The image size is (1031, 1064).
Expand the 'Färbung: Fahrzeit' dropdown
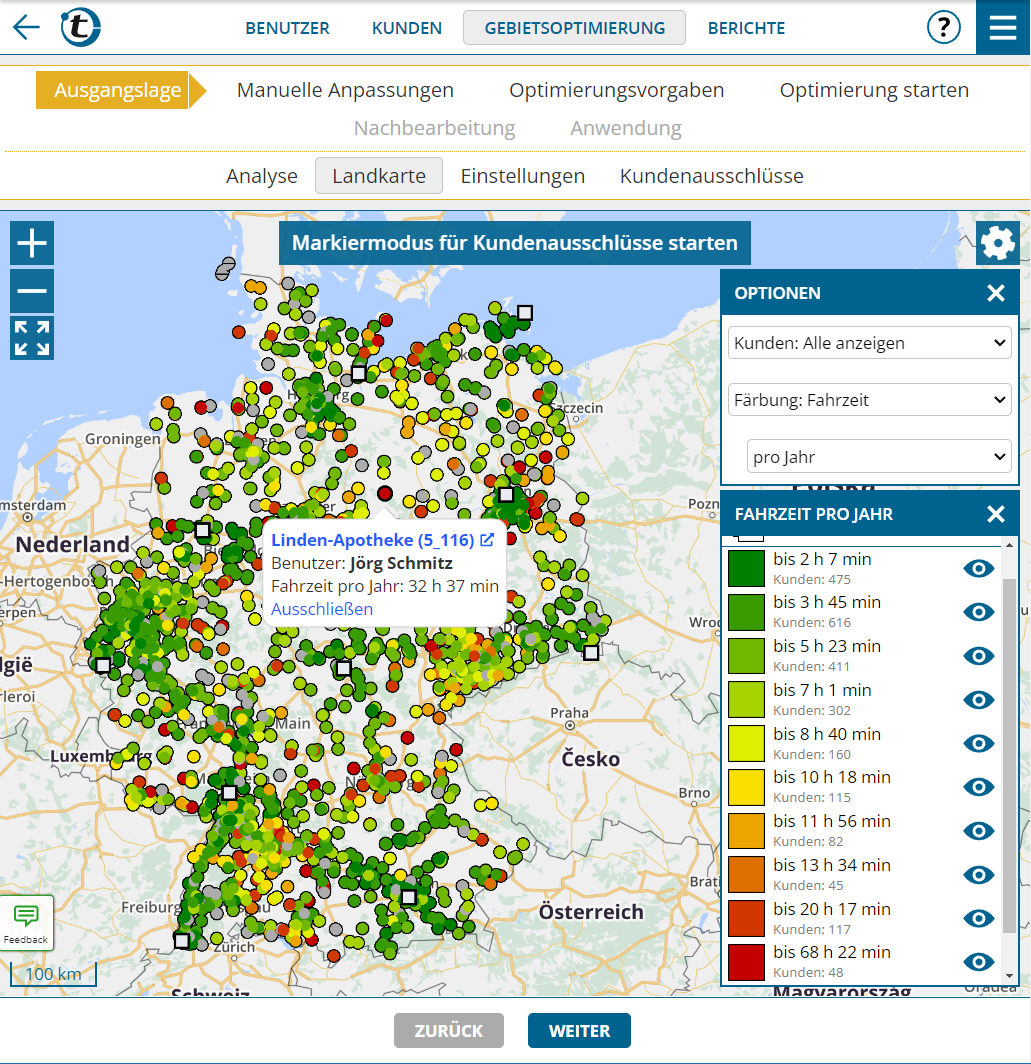click(869, 400)
